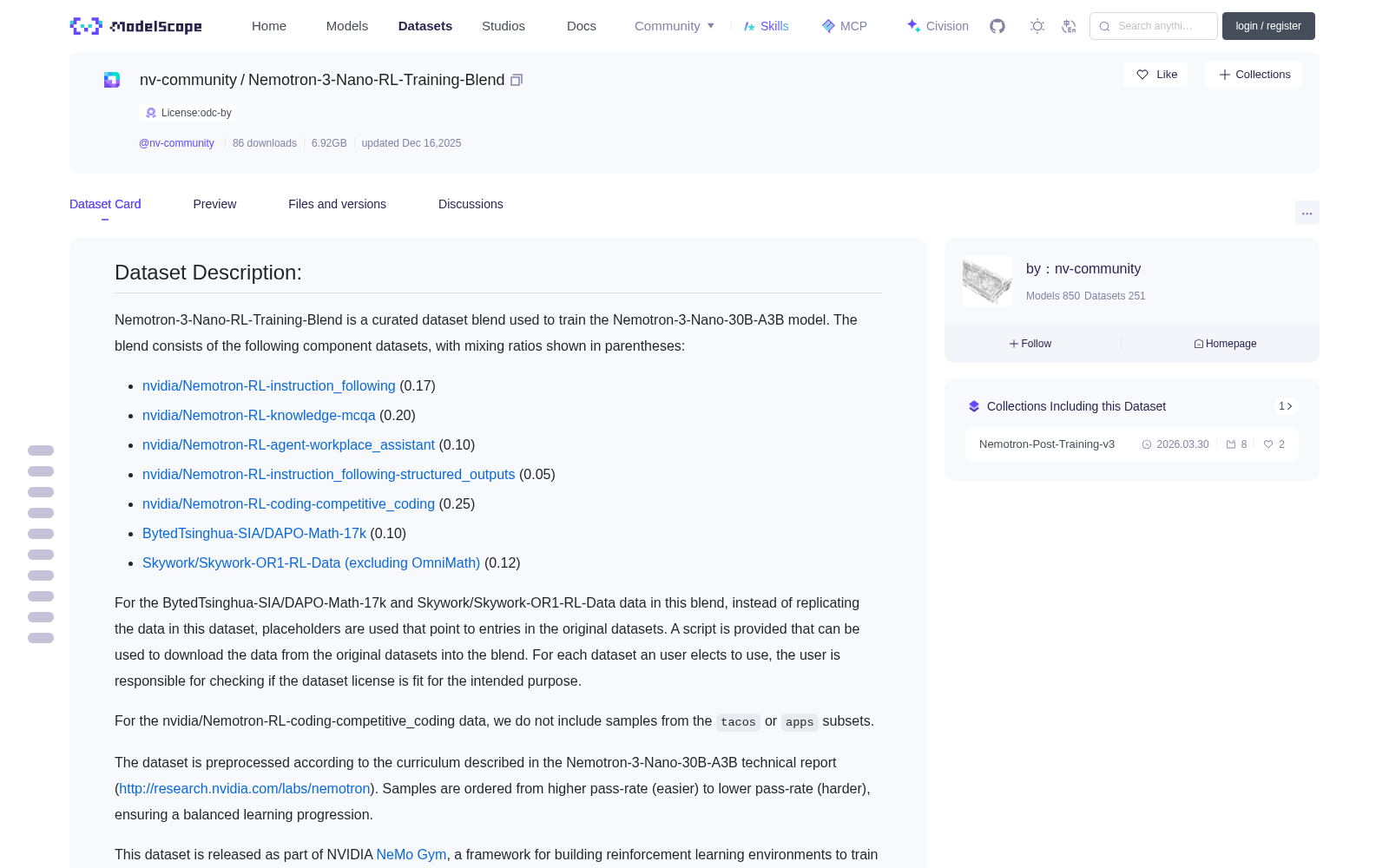Open the MCP page
Image resolution: width=1389 pixels, height=868 pixels.
(845, 26)
